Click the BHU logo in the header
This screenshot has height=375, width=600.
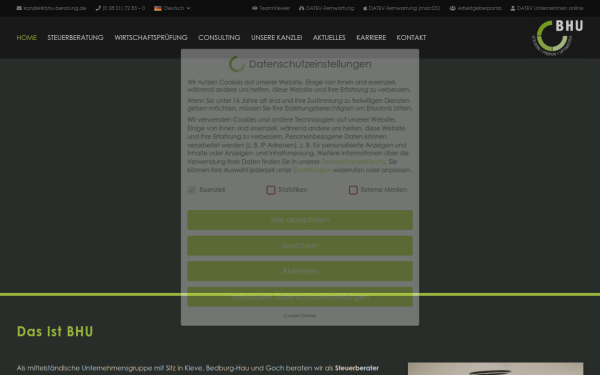click(x=558, y=38)
